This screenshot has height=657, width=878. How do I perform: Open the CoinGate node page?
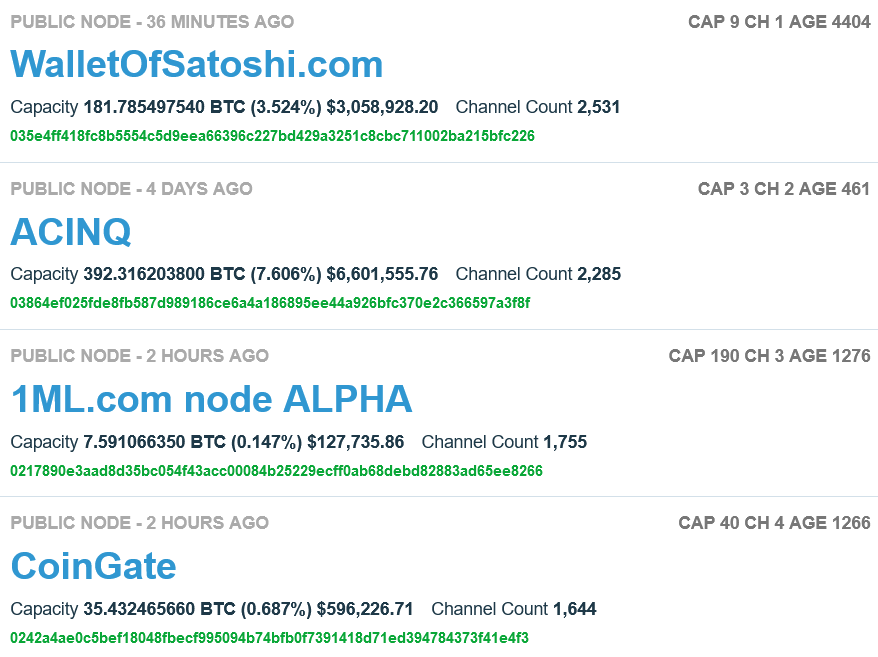[94, 566]
